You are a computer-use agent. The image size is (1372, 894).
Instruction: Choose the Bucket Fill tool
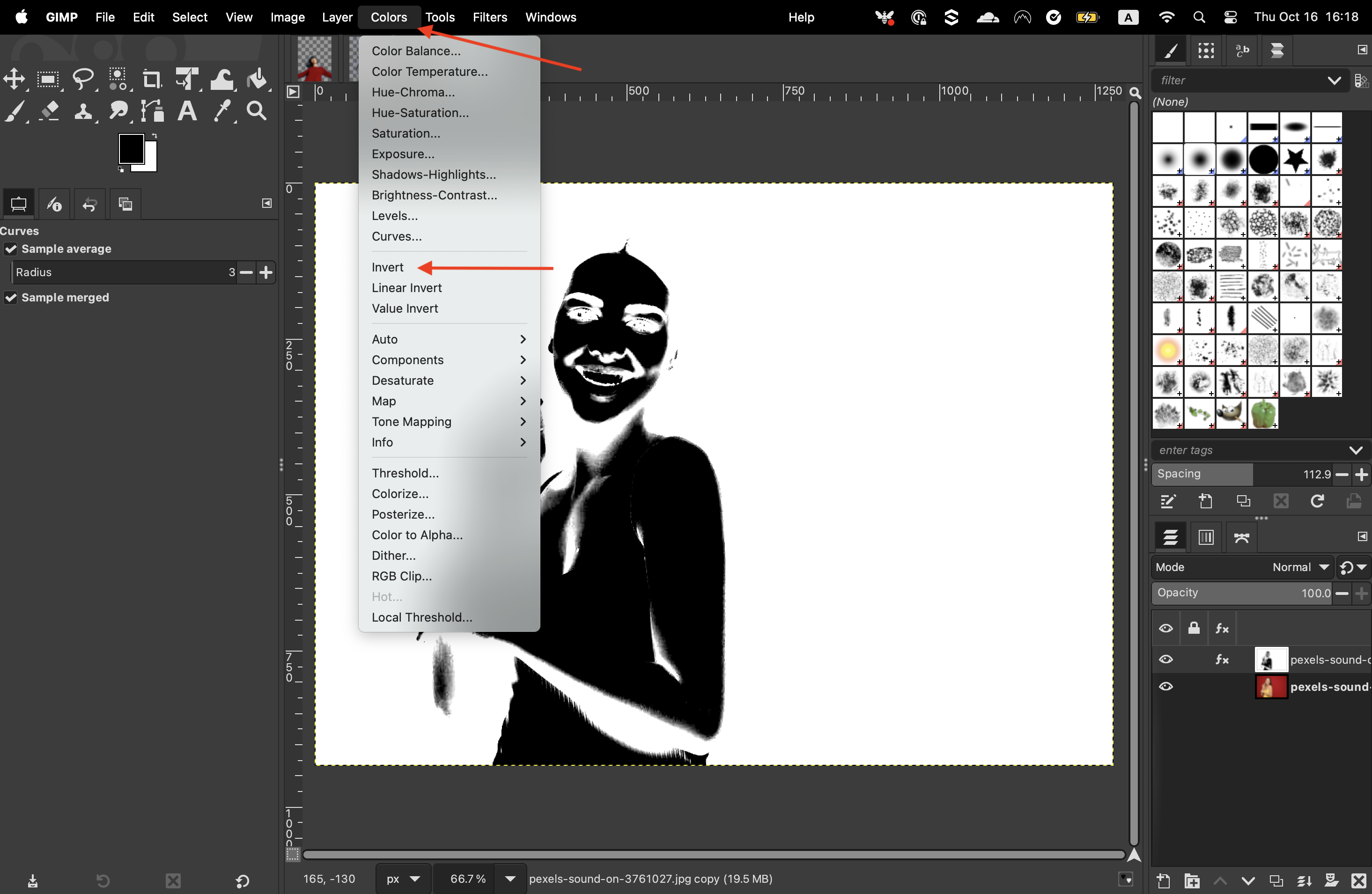(257, 79)
